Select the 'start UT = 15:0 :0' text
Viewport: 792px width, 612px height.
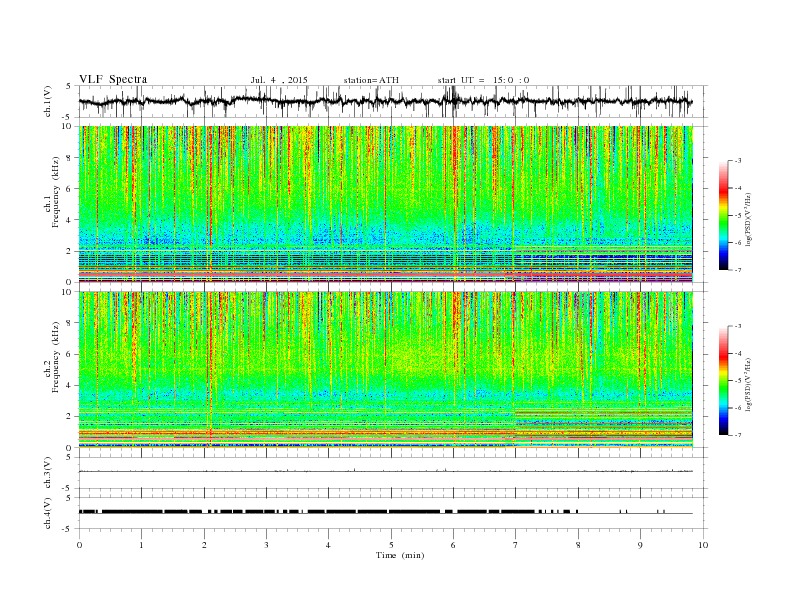tap(483, 80)
